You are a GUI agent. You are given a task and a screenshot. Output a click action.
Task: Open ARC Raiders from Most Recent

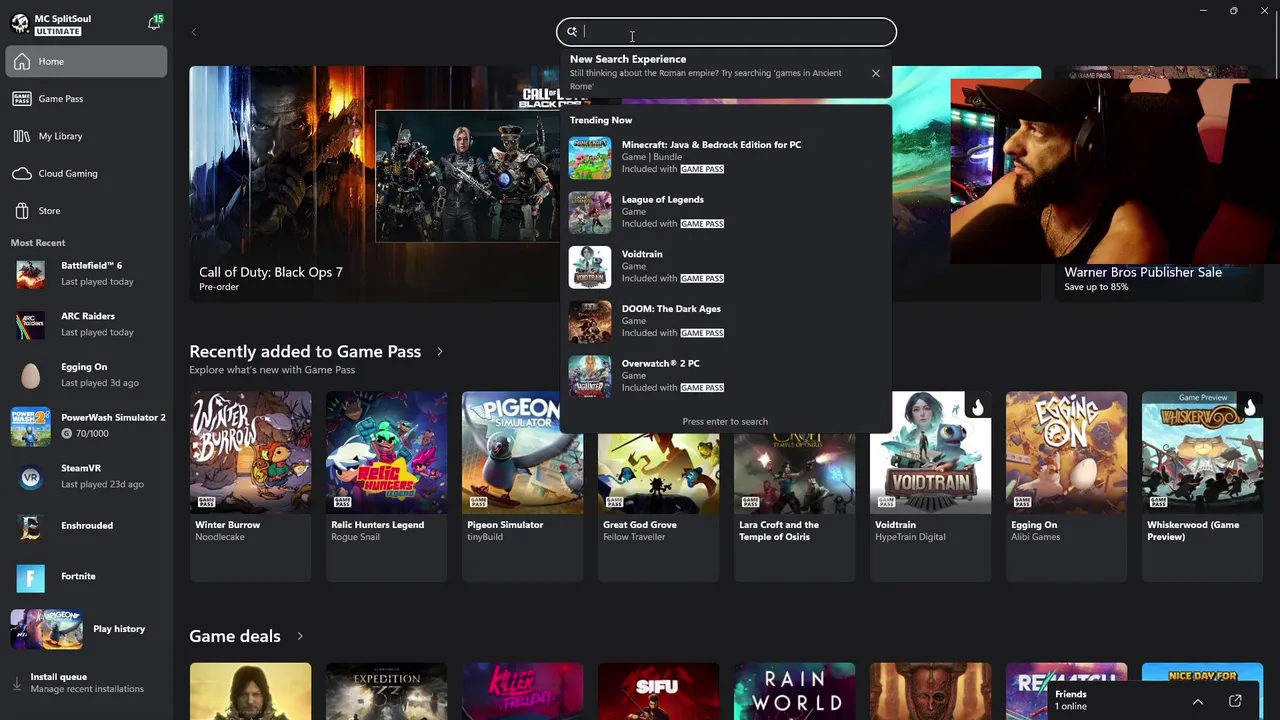coord(86,324)
